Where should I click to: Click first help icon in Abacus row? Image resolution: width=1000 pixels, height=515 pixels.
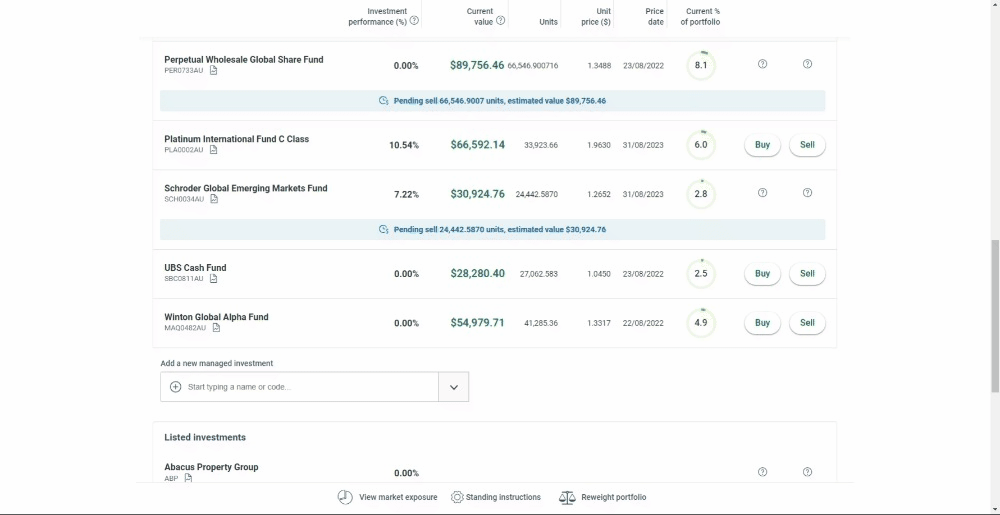pos(762,472)
